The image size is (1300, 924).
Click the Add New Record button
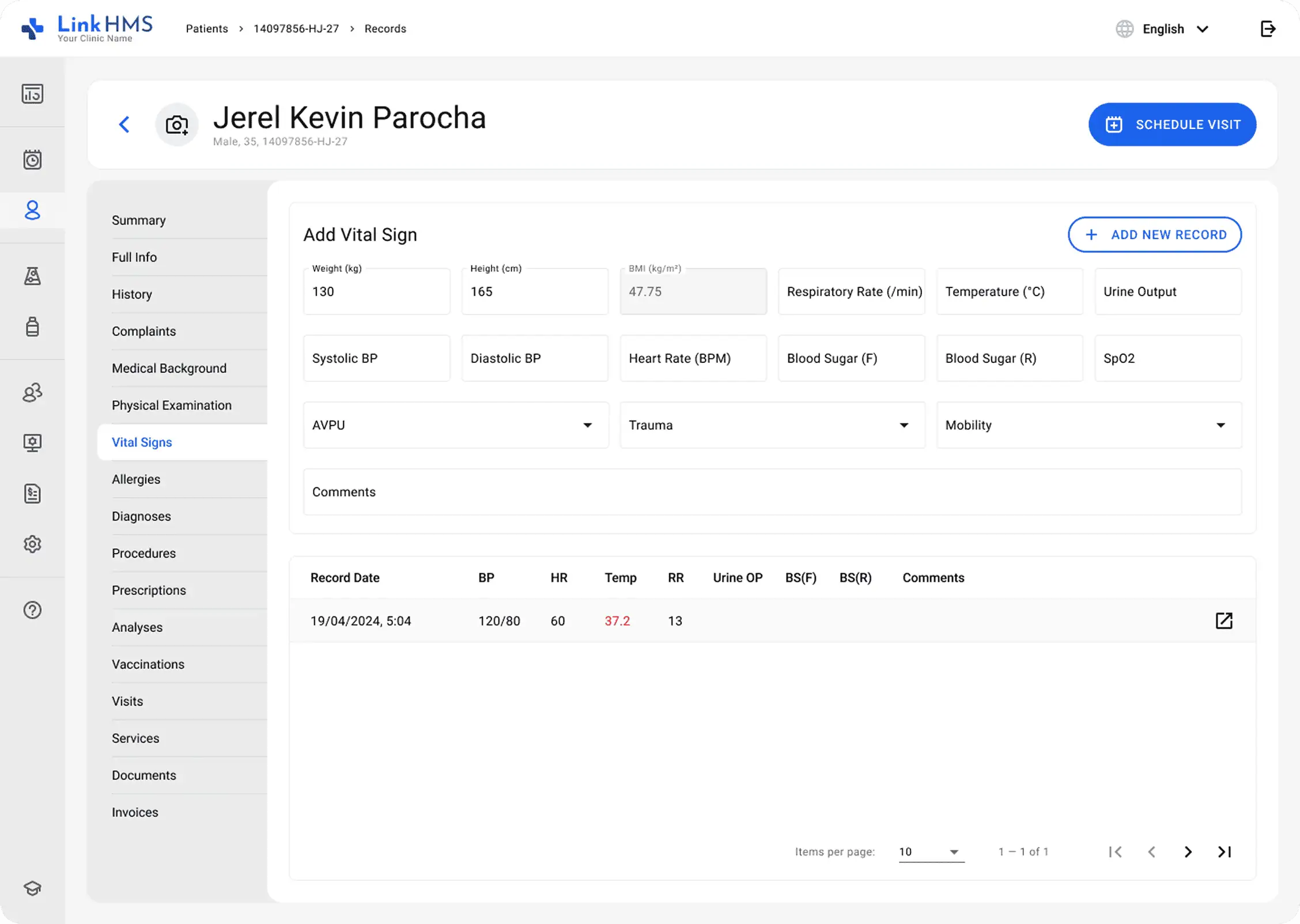point(1154,234)
